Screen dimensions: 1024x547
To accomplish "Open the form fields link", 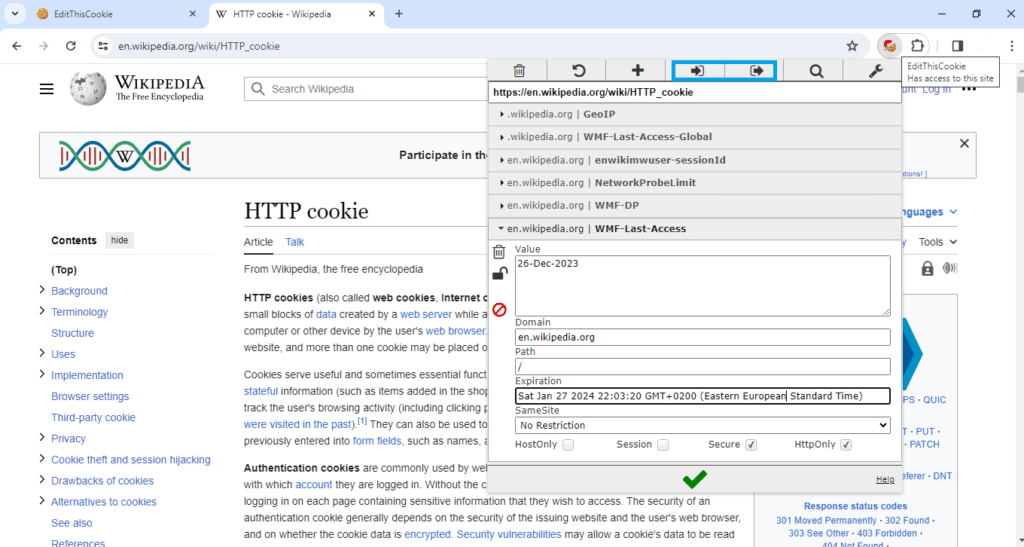I will pyautogui.click(x=377, y=441).
